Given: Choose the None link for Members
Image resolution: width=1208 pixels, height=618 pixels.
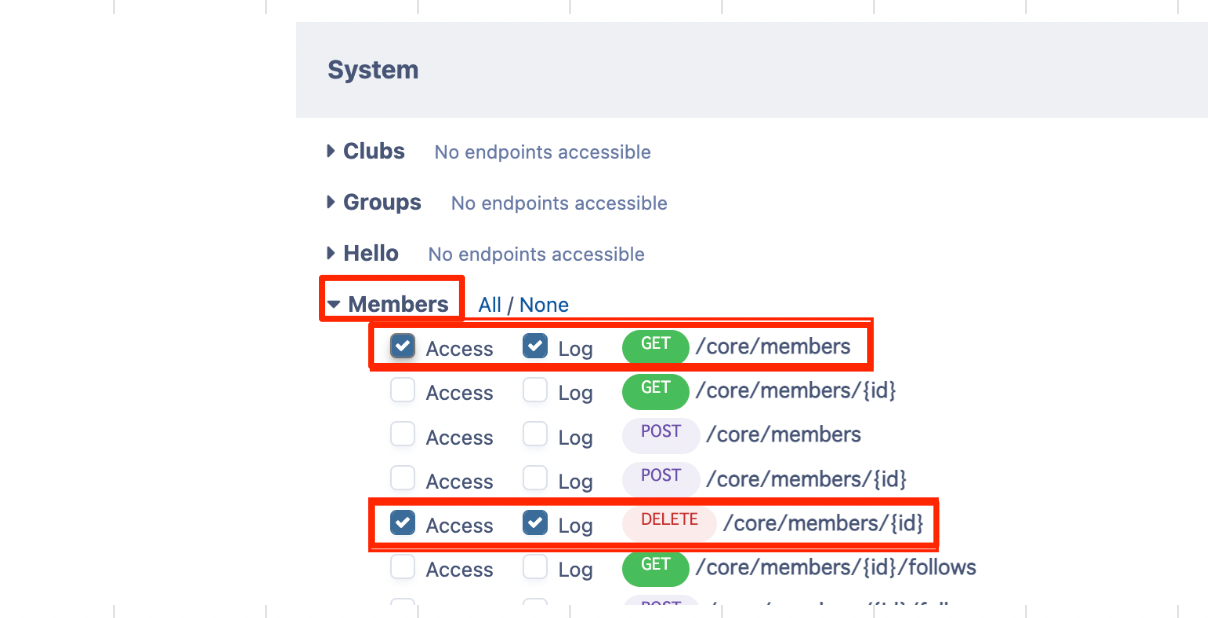Looking at the screenshot, I should pyautogui.click(x=544, y=305).
